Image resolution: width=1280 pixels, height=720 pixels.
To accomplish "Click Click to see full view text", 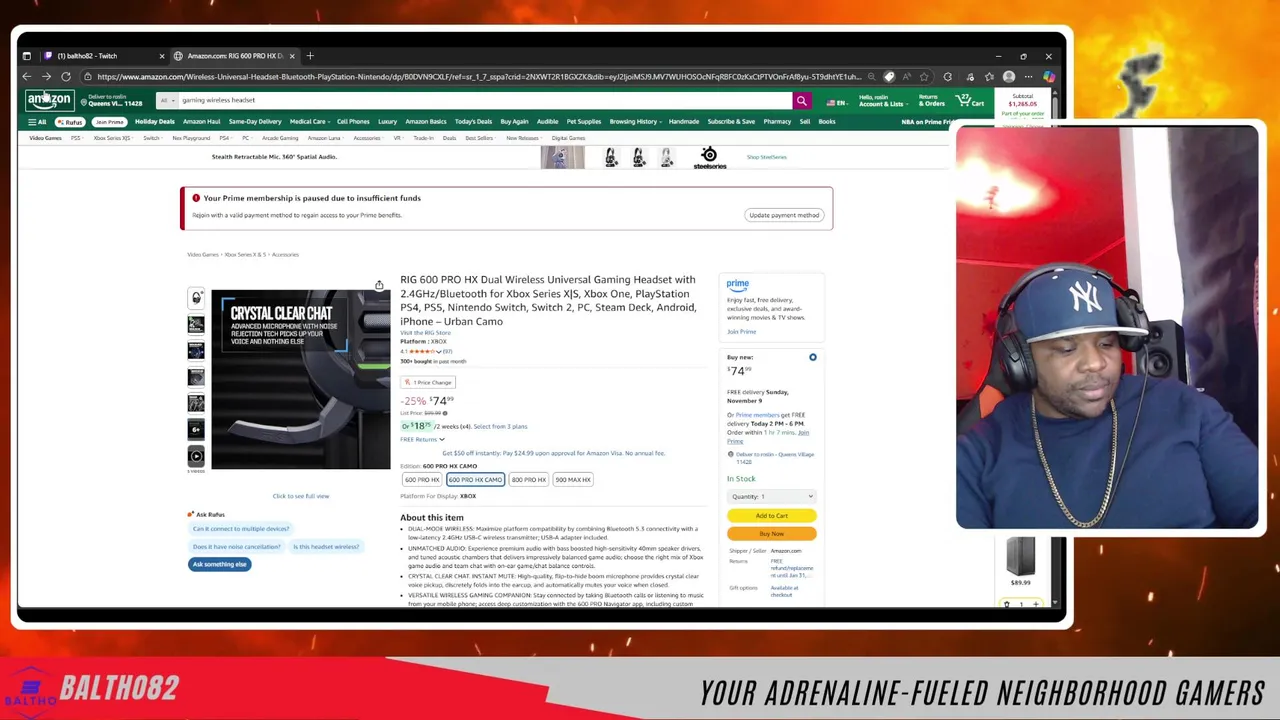I will point(300,496).
